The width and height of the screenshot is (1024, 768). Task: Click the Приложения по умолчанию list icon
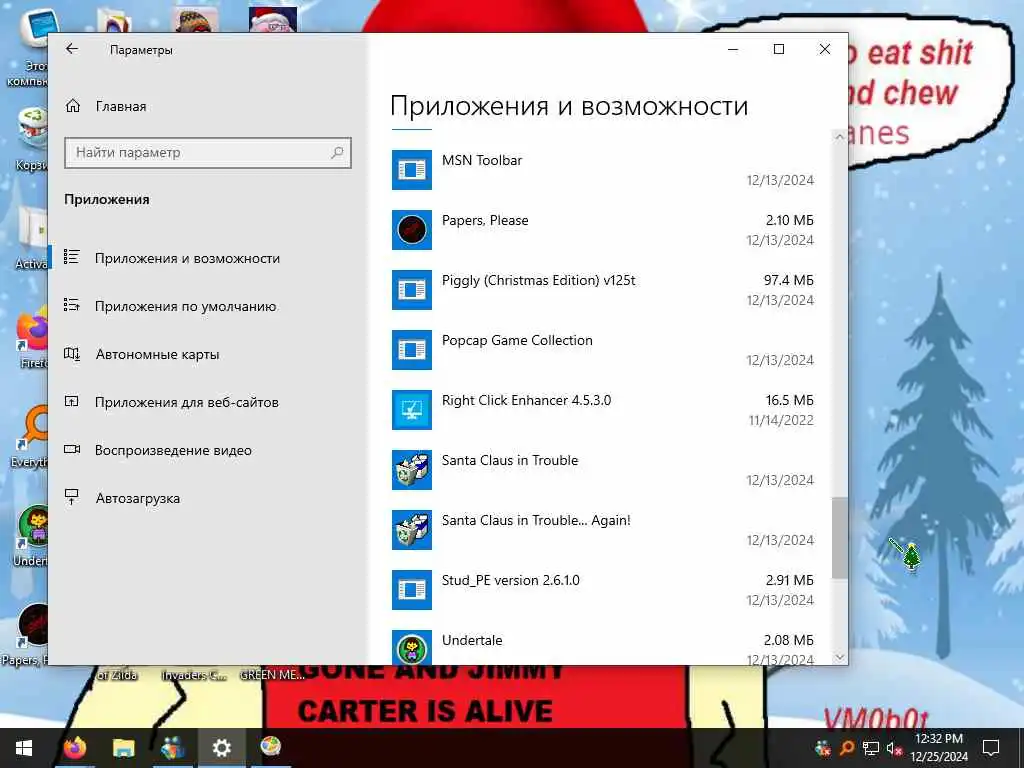72,305
